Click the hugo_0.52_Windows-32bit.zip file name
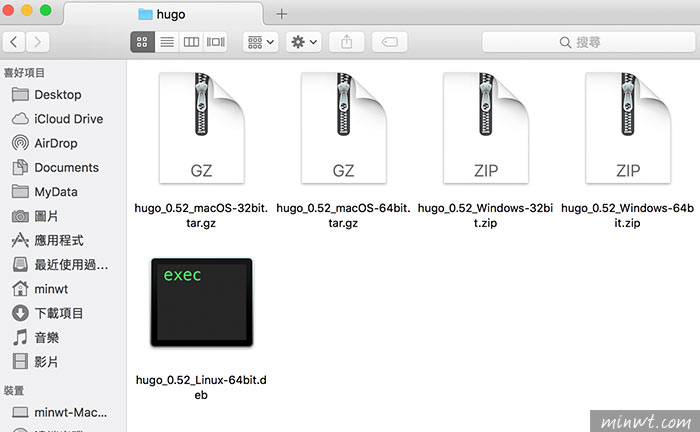 pos(485,216)
